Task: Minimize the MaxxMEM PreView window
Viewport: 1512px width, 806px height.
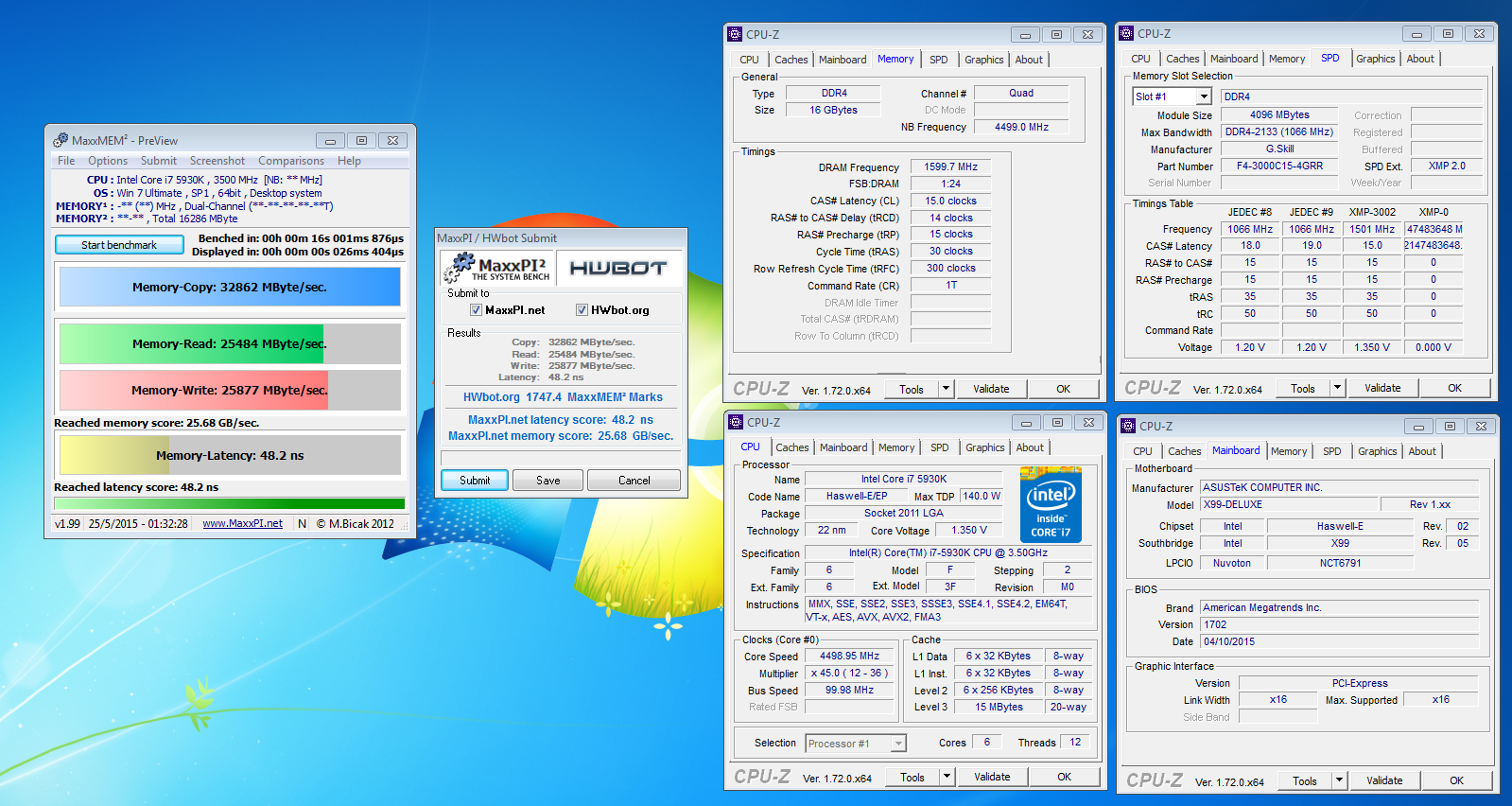Action: coord(330,140)
